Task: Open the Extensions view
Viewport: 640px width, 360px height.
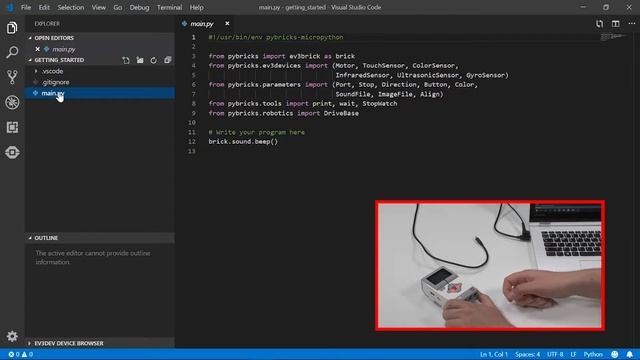Action: pos(12,127)
